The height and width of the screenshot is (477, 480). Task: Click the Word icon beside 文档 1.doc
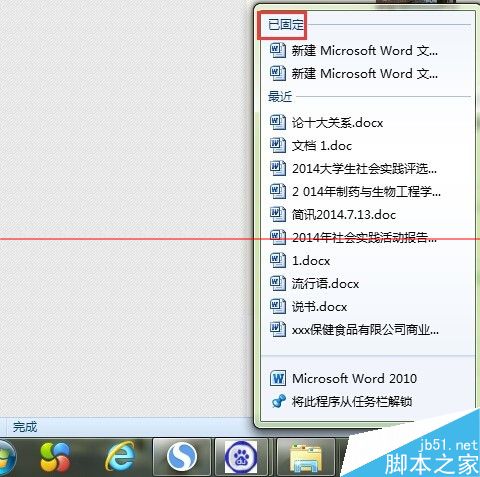[x=278, y=145]
